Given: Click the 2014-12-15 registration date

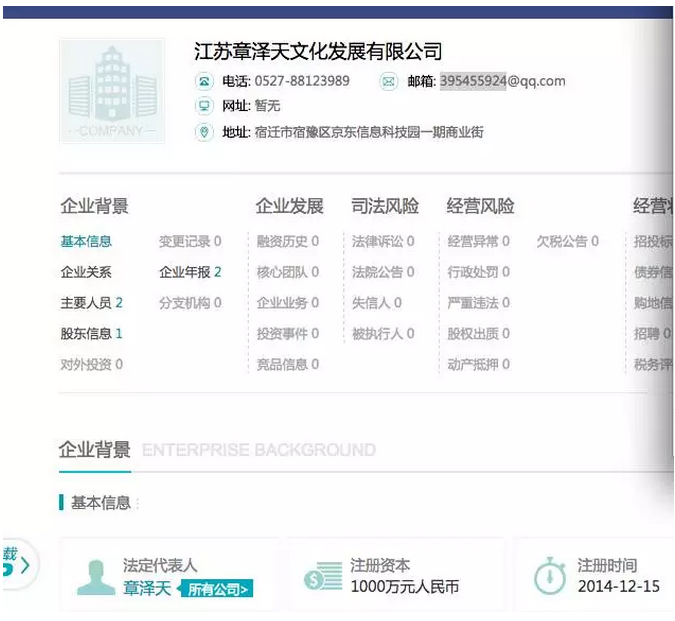Looking at the screenshot, I should [619, 587].
